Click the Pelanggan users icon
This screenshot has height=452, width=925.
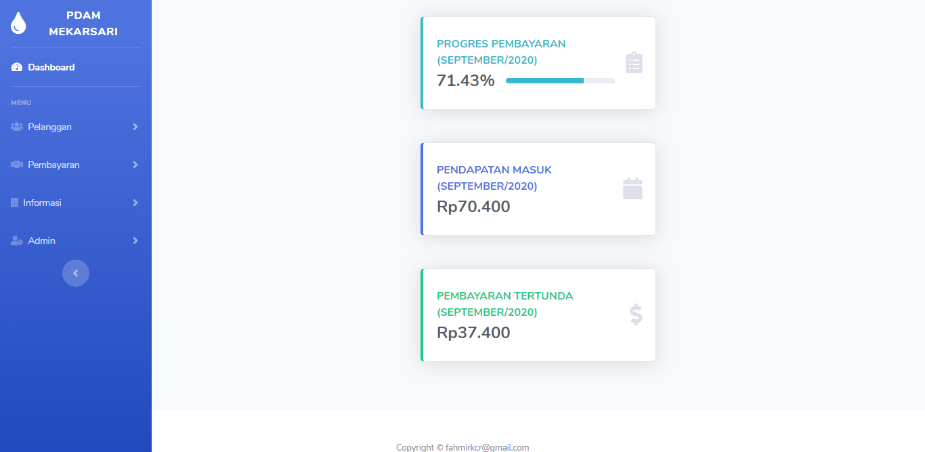(17, 127)
